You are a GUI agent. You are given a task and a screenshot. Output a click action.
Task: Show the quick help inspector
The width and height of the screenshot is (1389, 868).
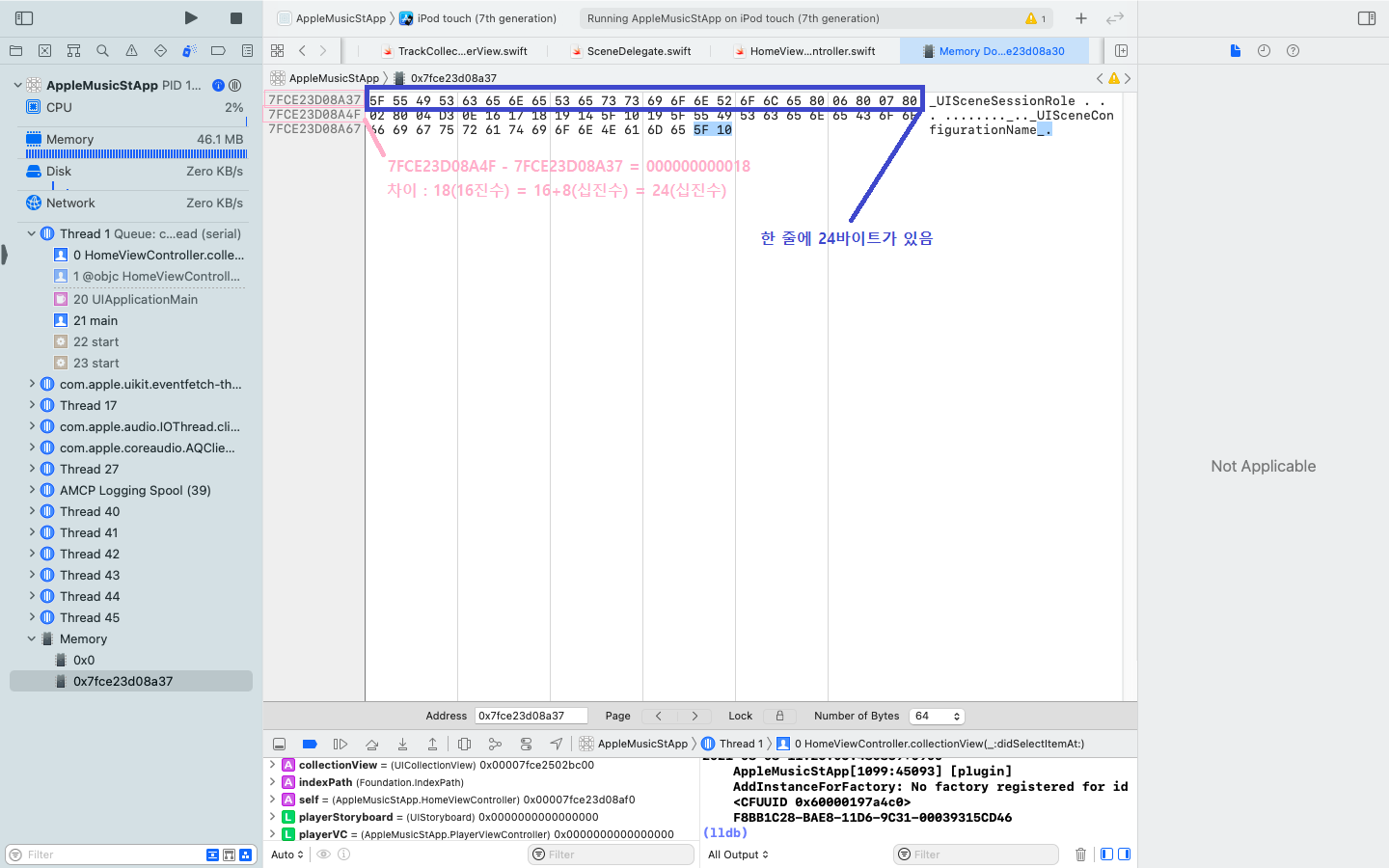click(1293, 51)
